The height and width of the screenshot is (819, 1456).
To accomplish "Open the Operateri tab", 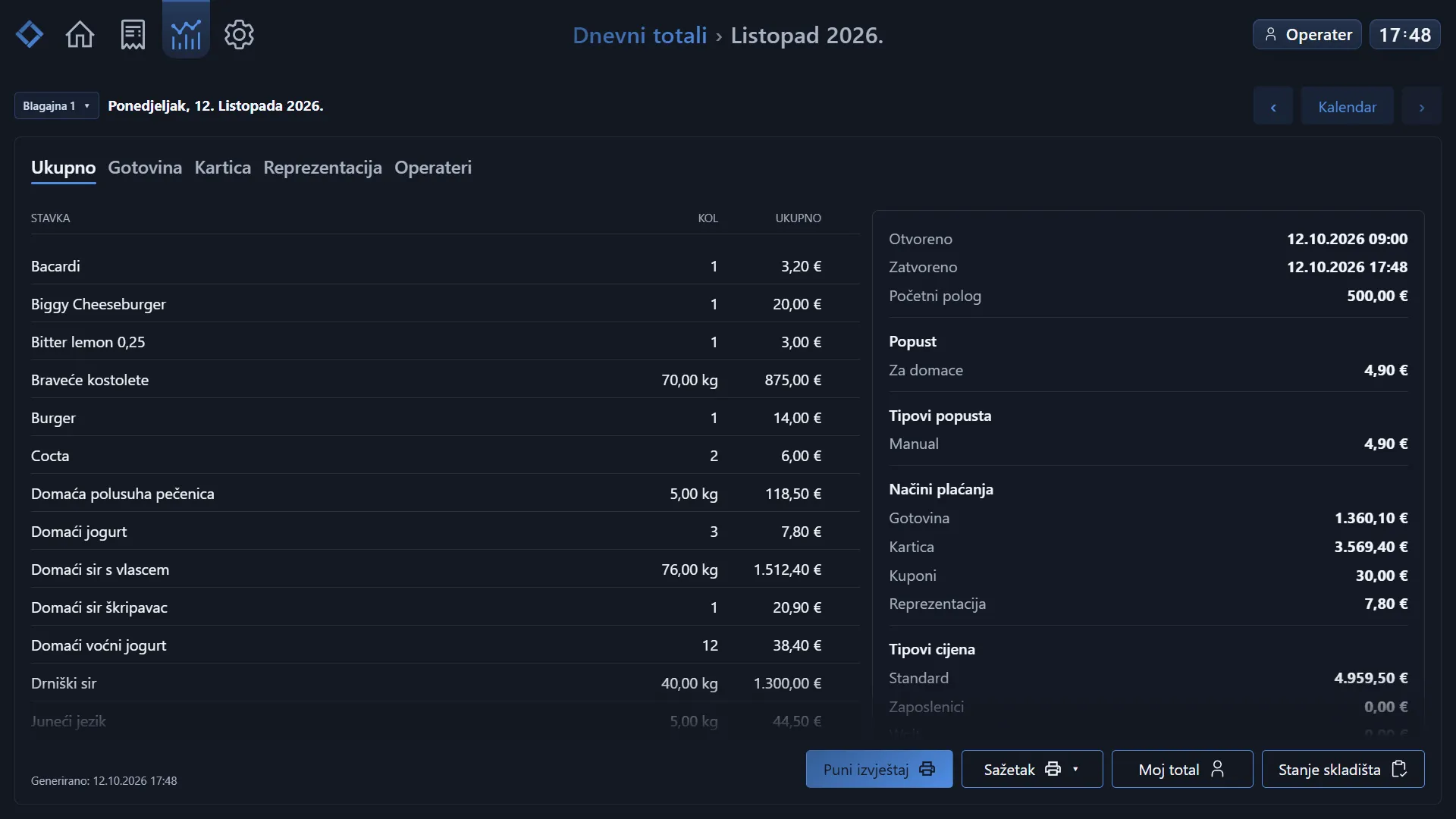I will [433, 168].
